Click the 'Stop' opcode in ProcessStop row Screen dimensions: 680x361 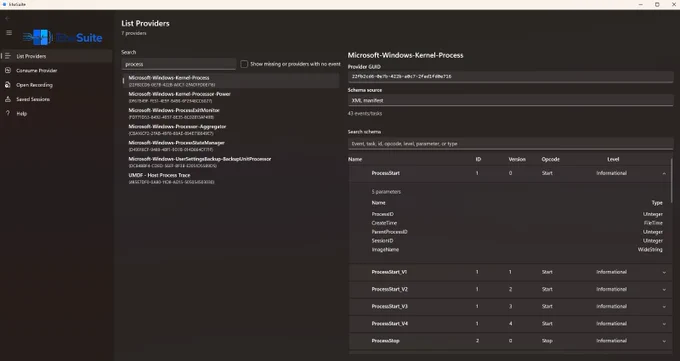[547, 341]
